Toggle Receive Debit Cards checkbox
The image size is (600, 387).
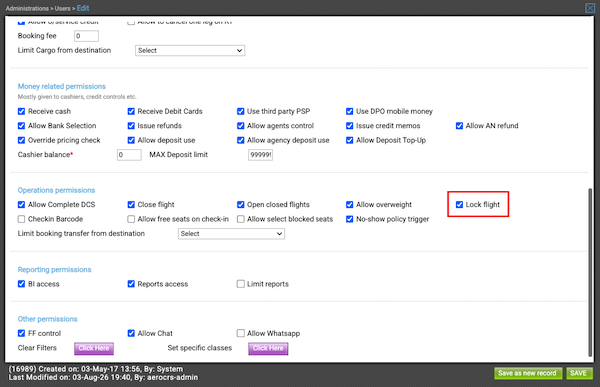coord(131,111)
